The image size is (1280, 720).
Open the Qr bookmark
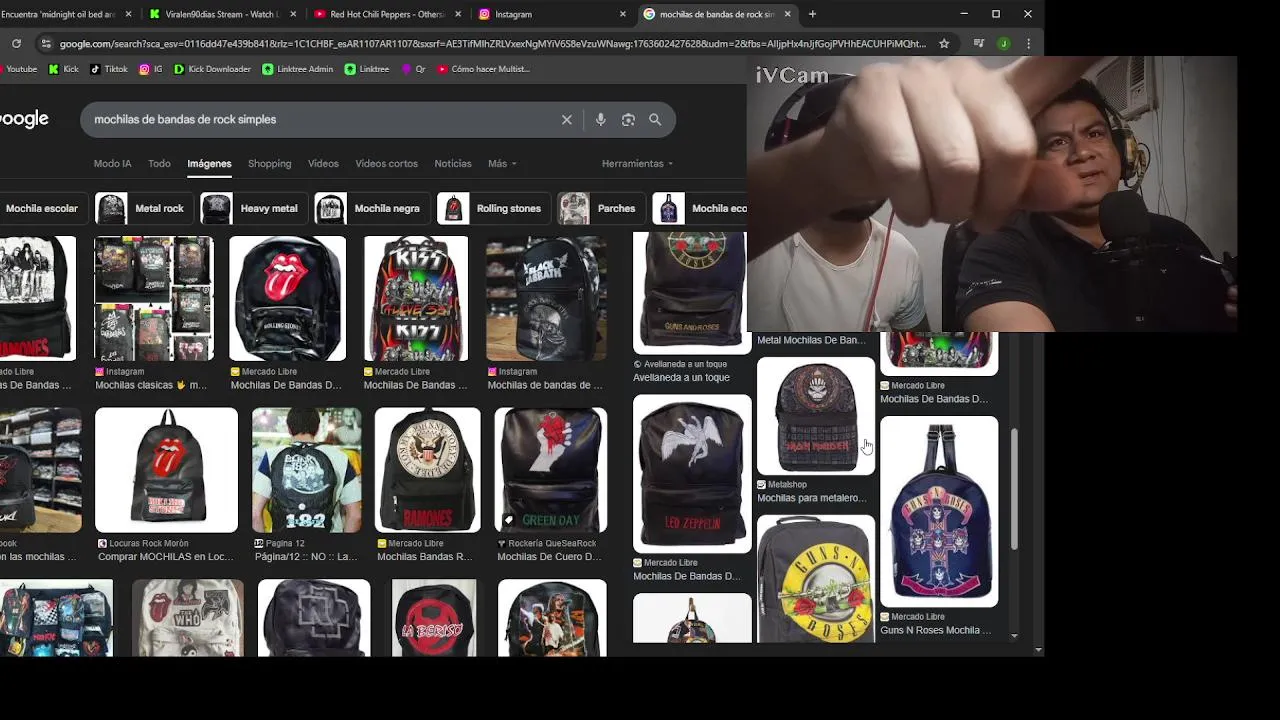point(414,69)
